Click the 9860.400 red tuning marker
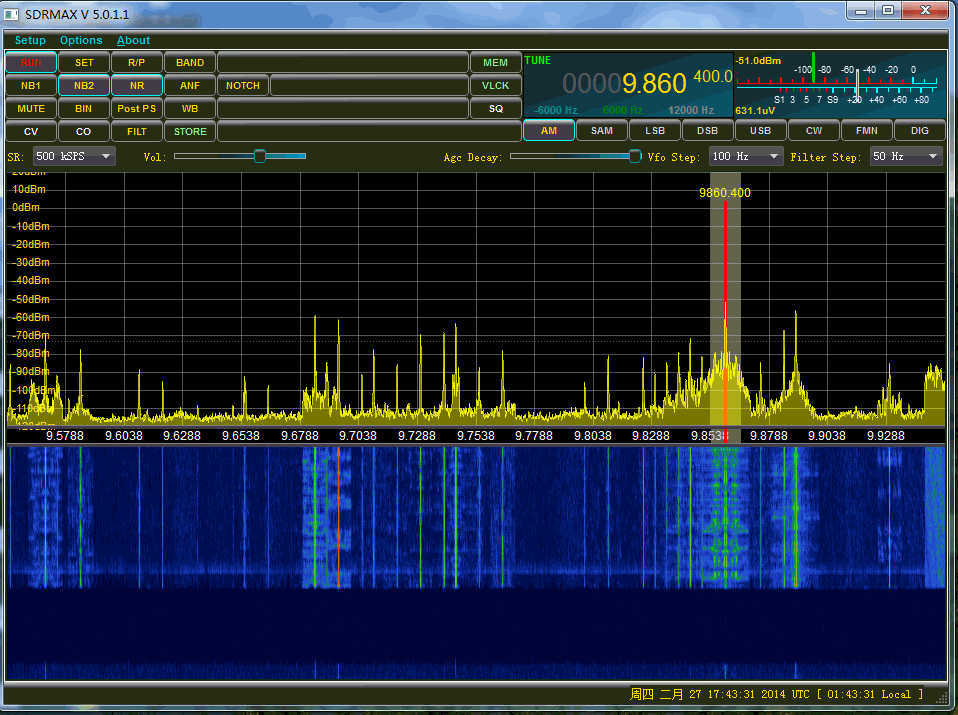Image resolution: width=958 pixels, height=715 pixels. (725, 315)
